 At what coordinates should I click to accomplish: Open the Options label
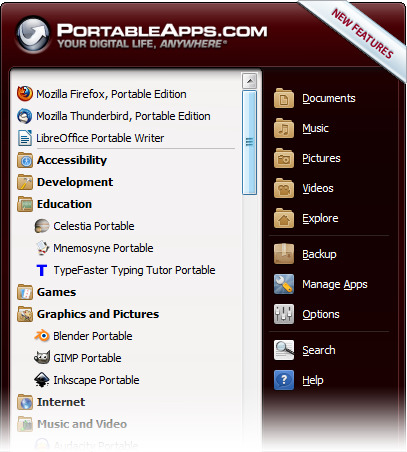tap(321, 314)
